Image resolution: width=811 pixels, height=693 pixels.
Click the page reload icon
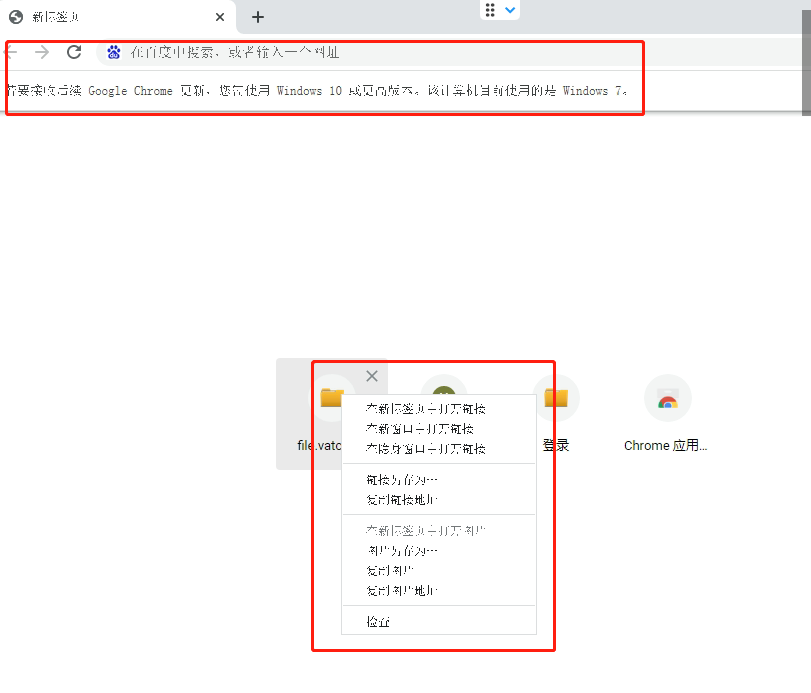tap(73, 51)
